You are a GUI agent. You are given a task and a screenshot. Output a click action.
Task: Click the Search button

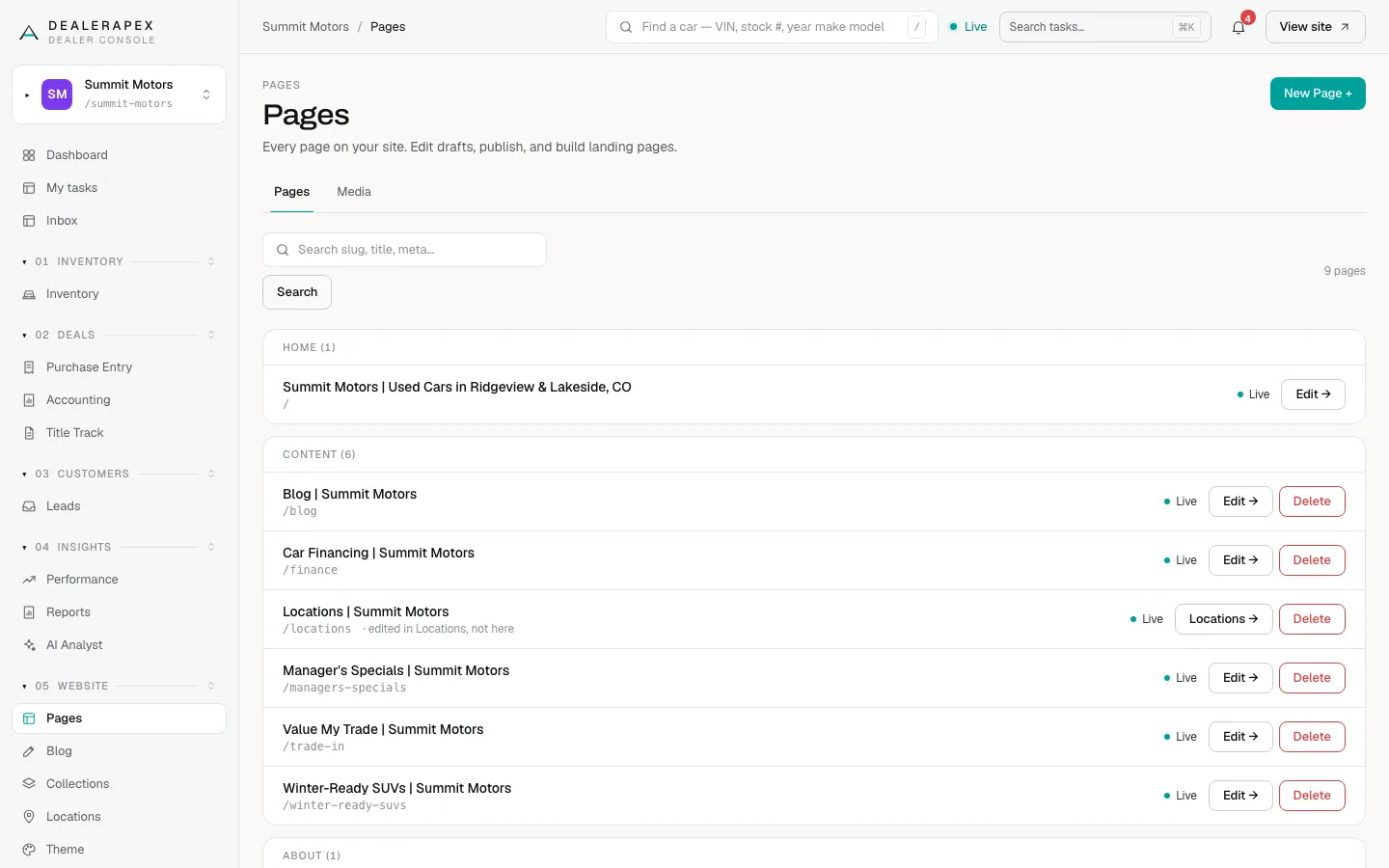[297, 292]
